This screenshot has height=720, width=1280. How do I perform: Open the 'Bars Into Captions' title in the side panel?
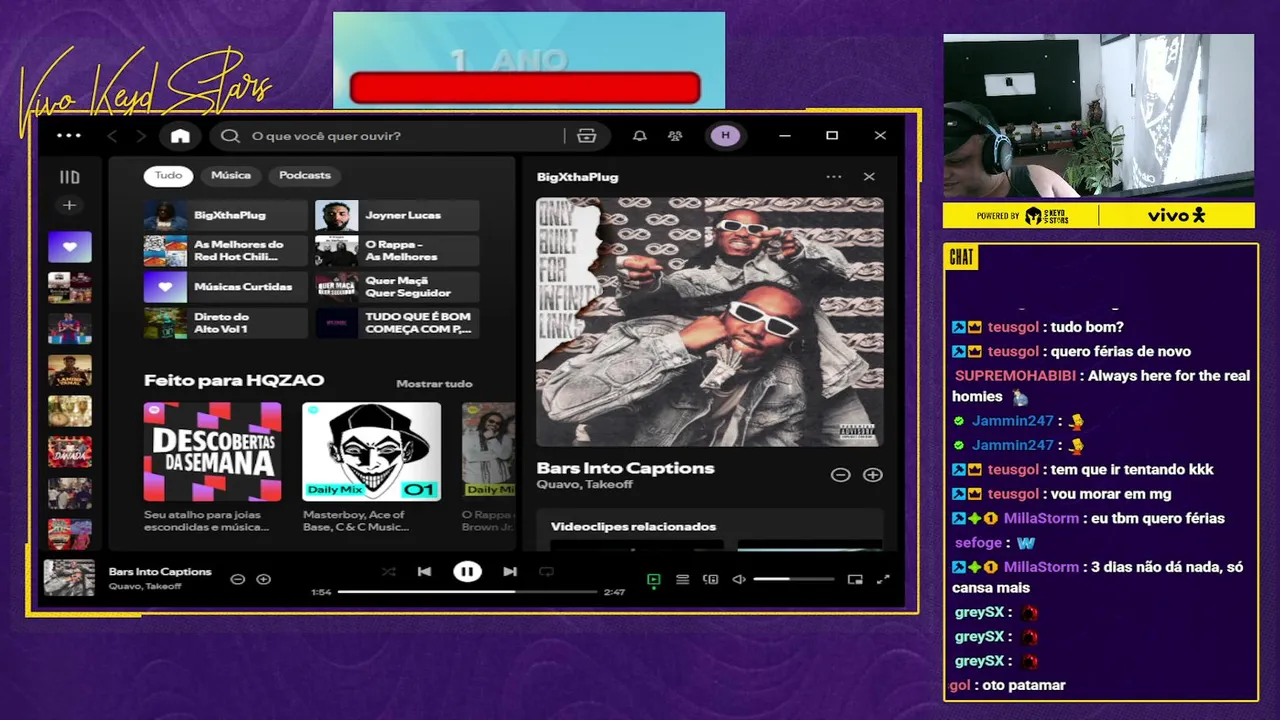coord(625,468)
